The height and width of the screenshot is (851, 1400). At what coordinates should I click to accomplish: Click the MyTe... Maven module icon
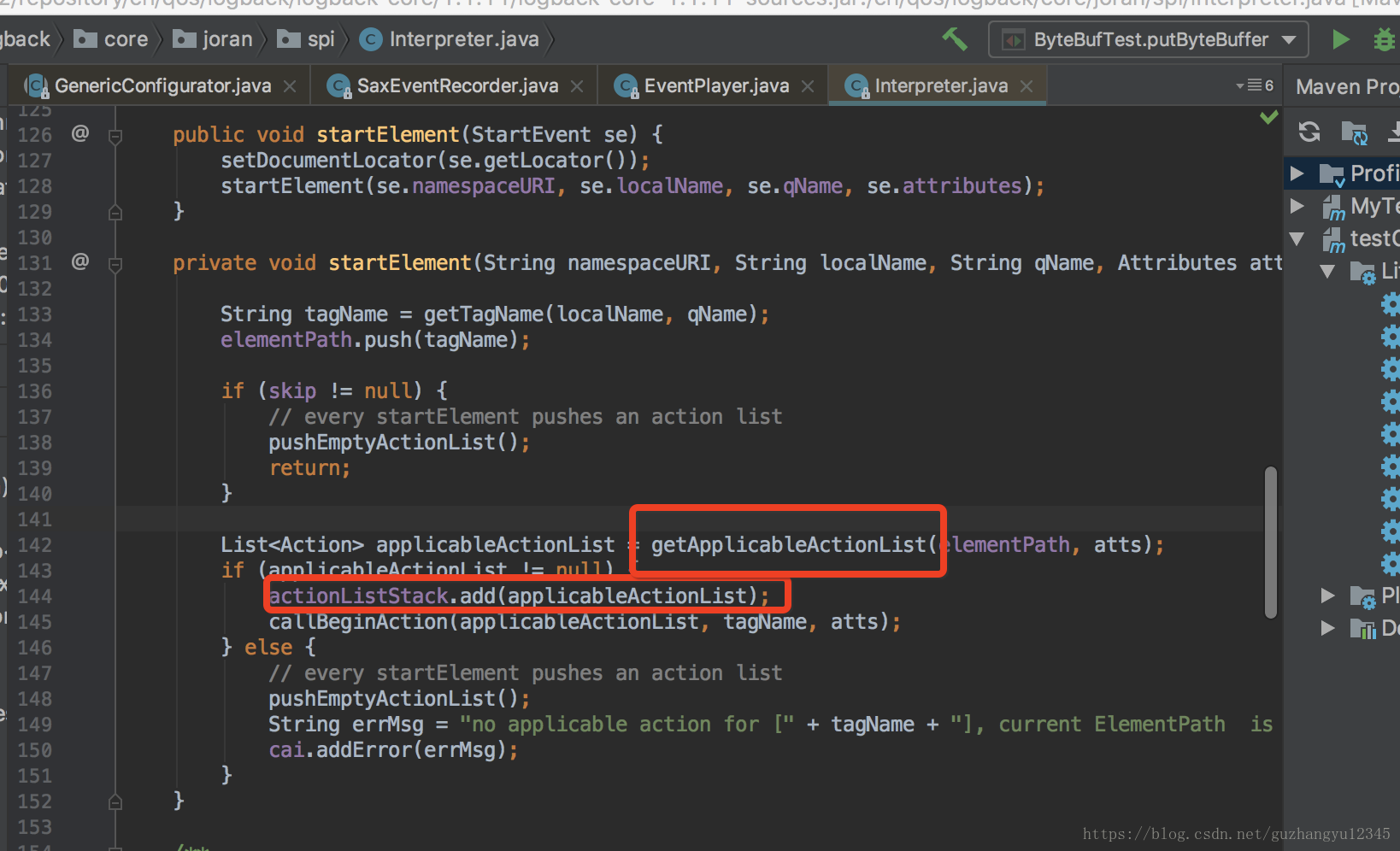[1334, 208]
